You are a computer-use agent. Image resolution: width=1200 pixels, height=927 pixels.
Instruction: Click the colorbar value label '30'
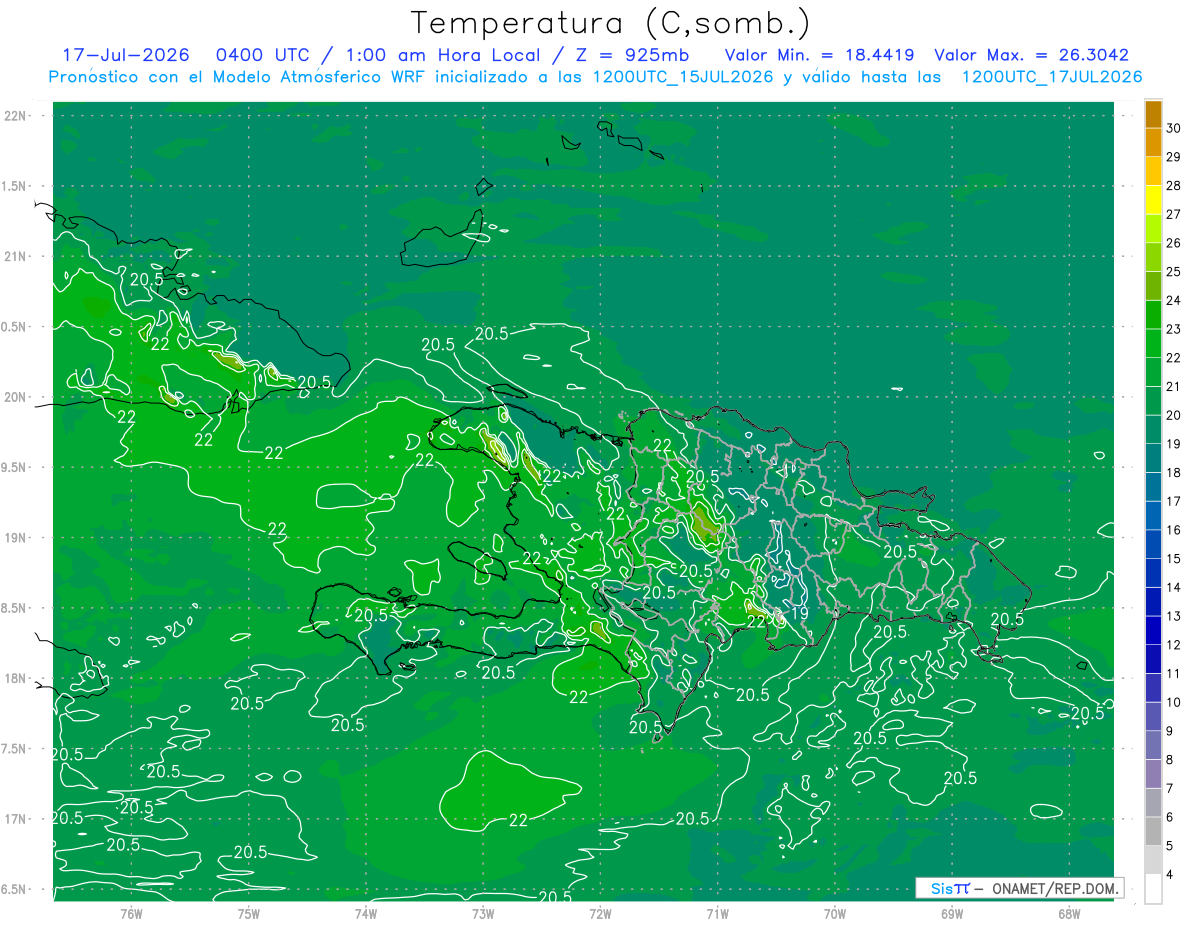pyautogui.click(x=1174, y=128)
